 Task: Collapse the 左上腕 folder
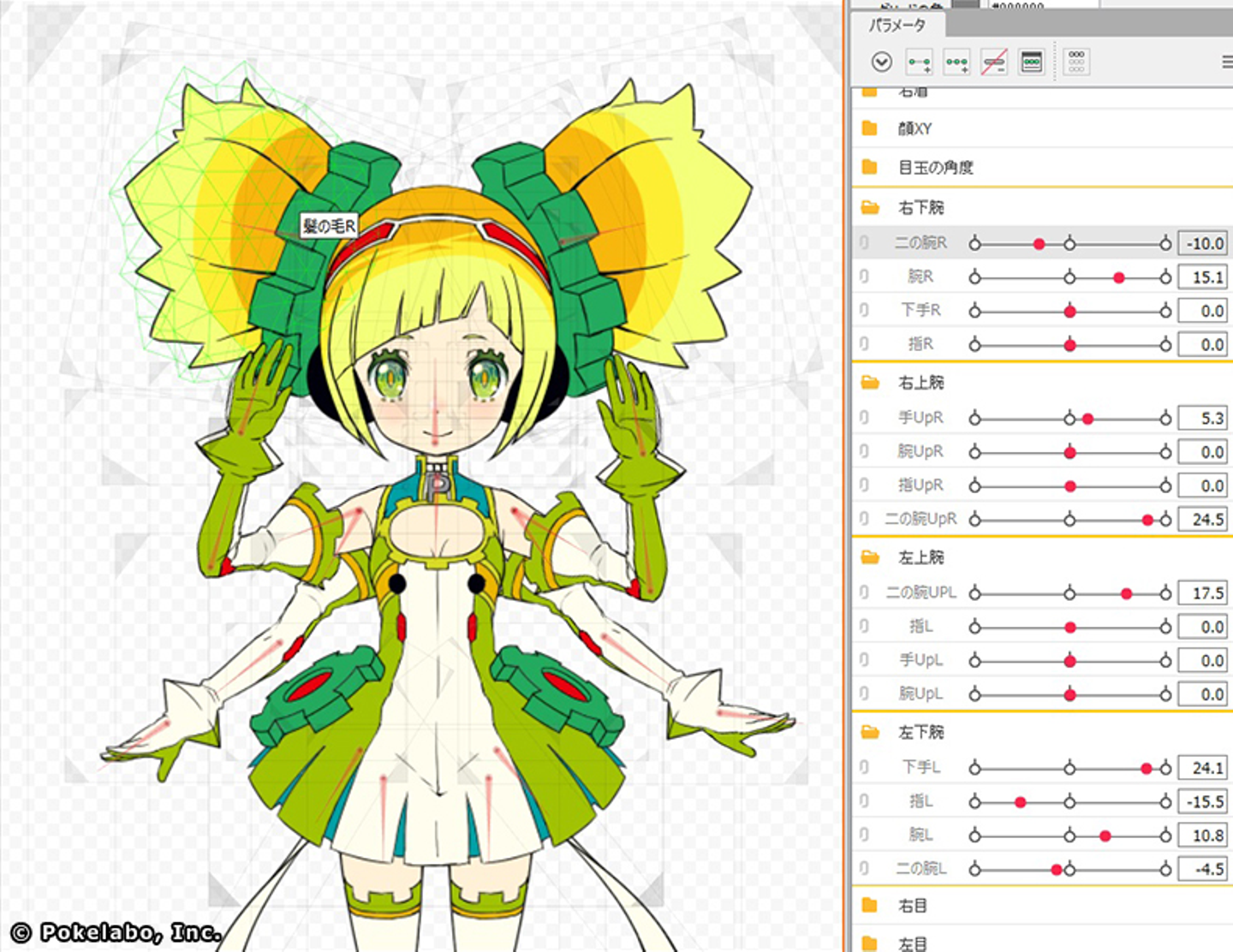pos(870,557)
